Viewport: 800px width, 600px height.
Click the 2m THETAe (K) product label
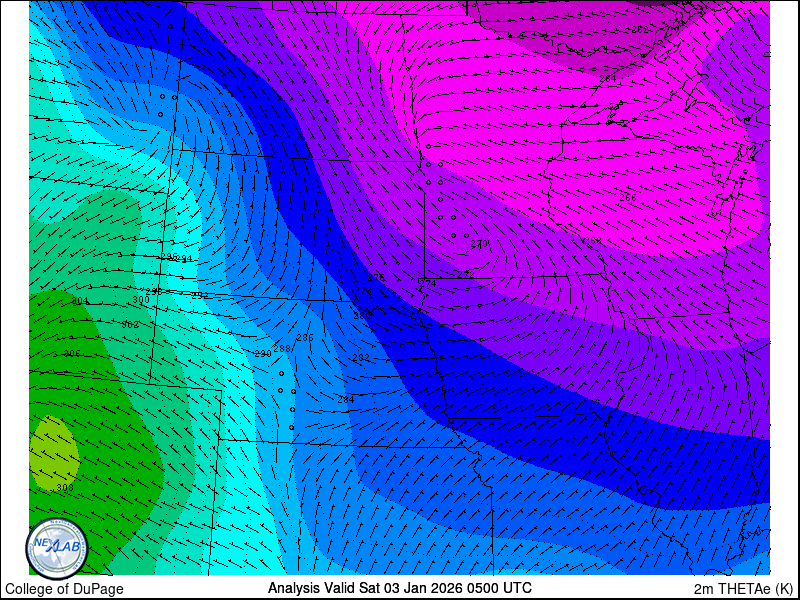pos(744,588)
